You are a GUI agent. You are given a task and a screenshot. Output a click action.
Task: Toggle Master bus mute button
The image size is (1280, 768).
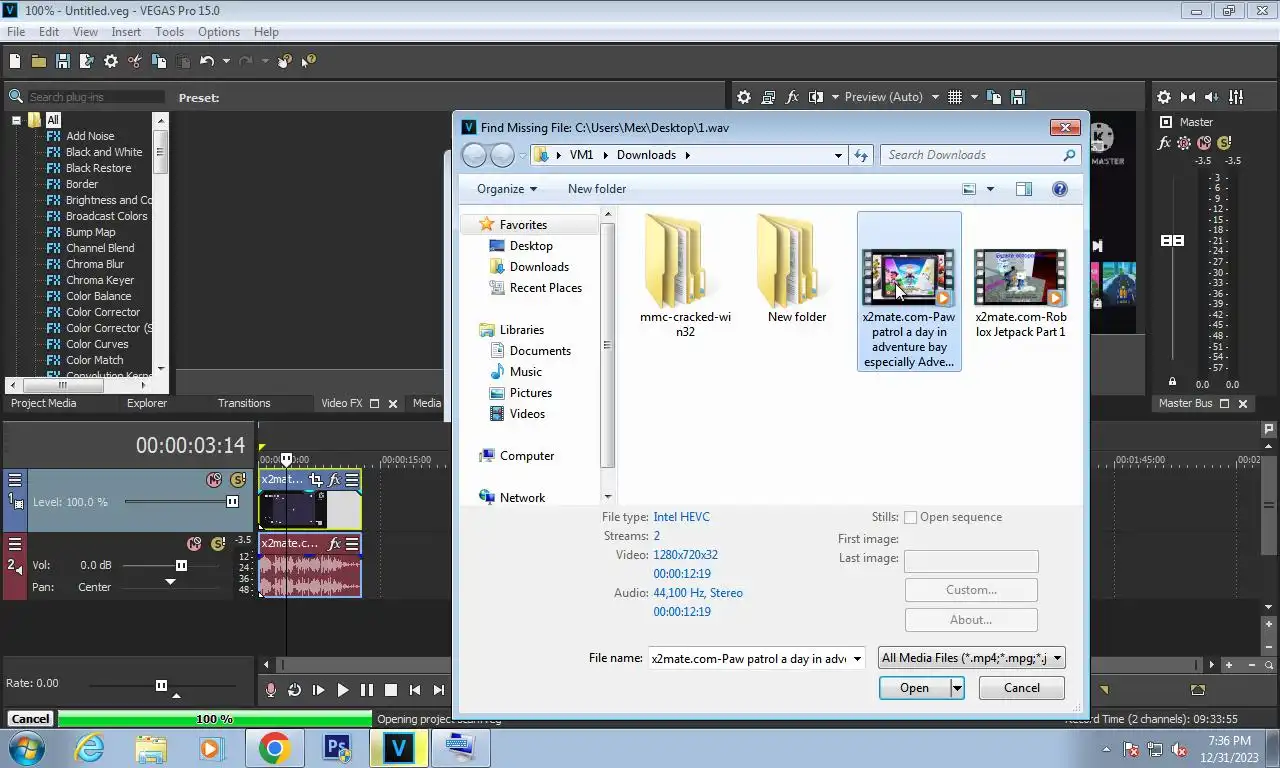point(1204,143)
